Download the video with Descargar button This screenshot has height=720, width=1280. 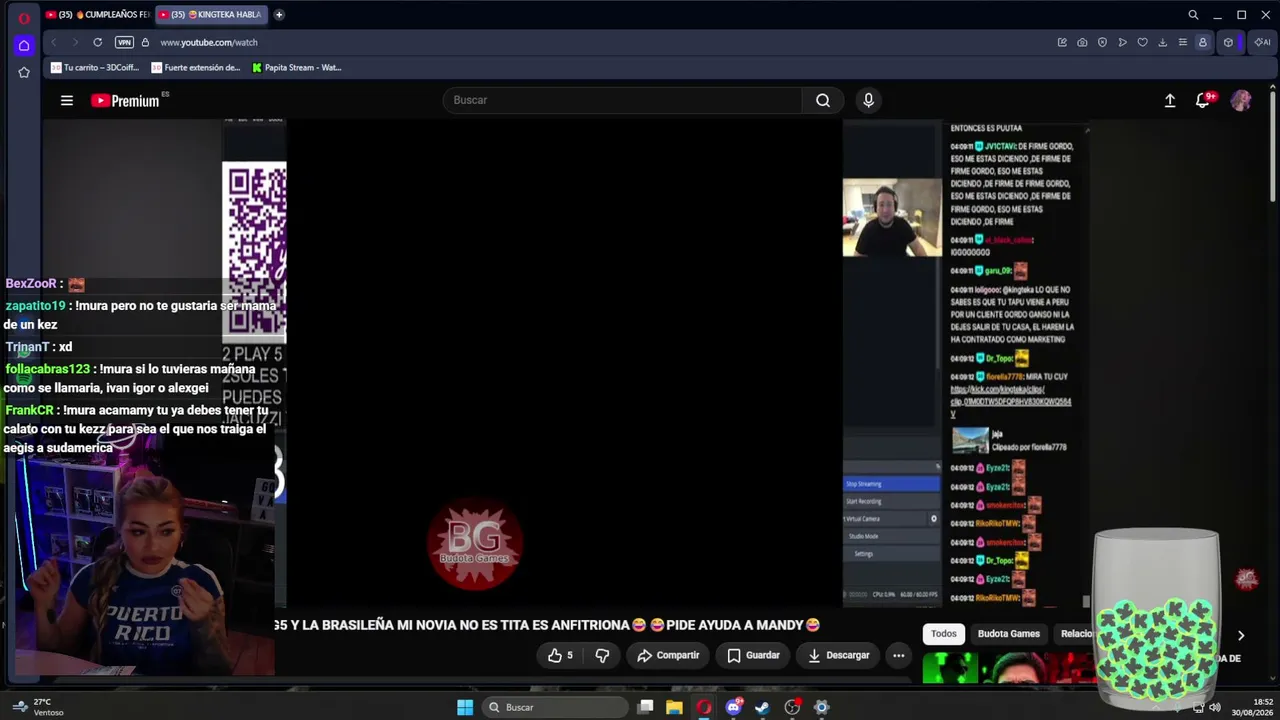pyautogui.click(x=838, y=655)
